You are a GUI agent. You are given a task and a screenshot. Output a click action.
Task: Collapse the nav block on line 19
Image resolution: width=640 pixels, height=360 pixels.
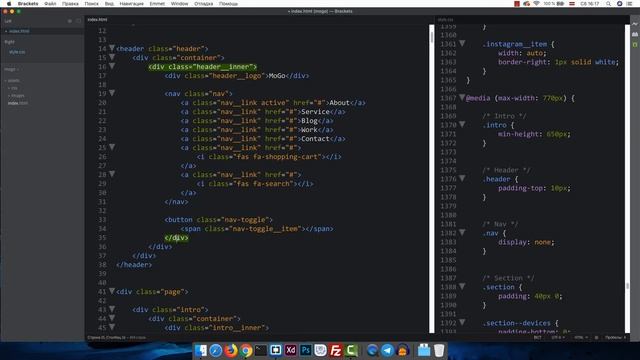coord(112,93)
